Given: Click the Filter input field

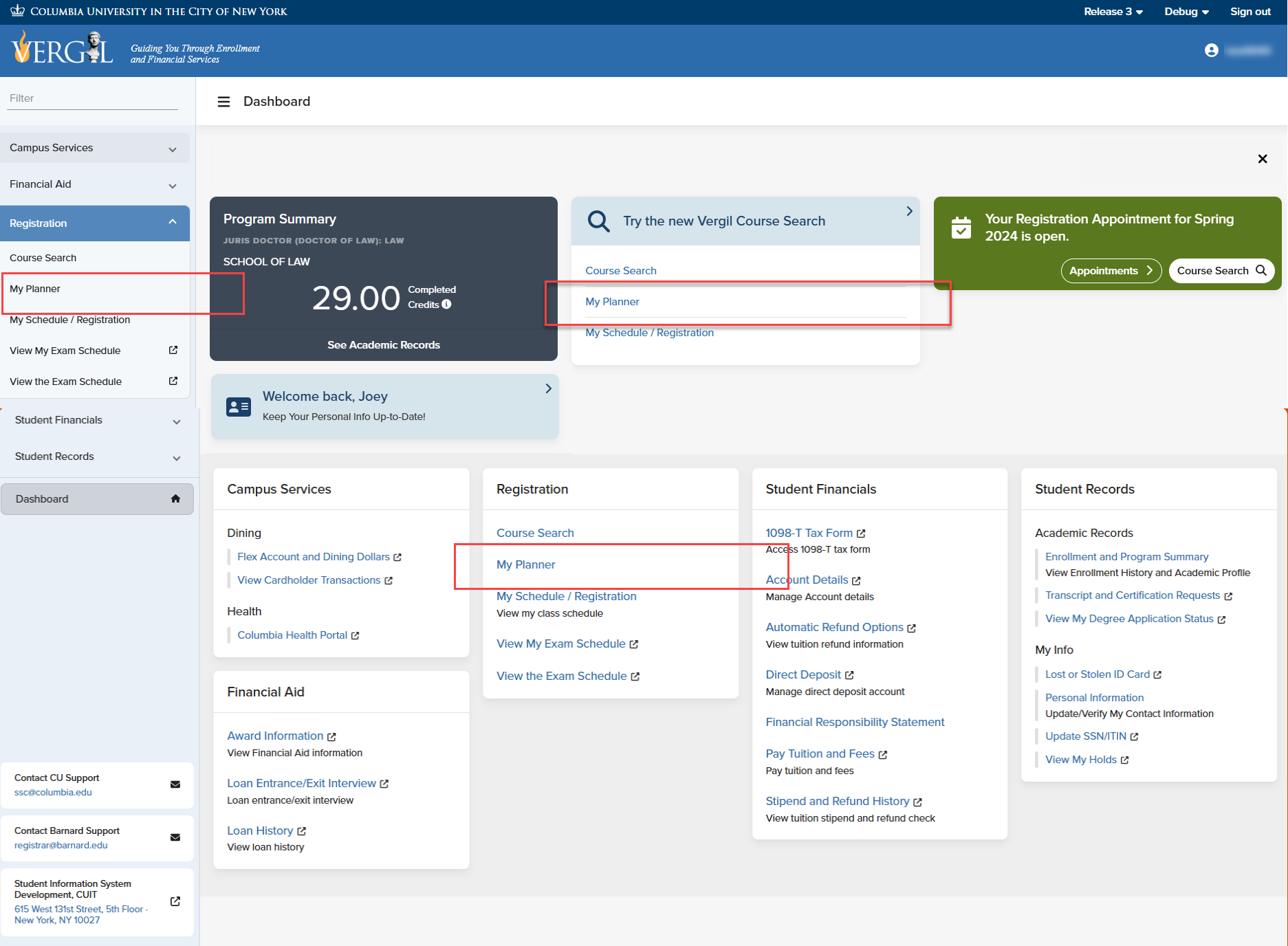Looking at the screenshot, I should [x=94, y=98].
